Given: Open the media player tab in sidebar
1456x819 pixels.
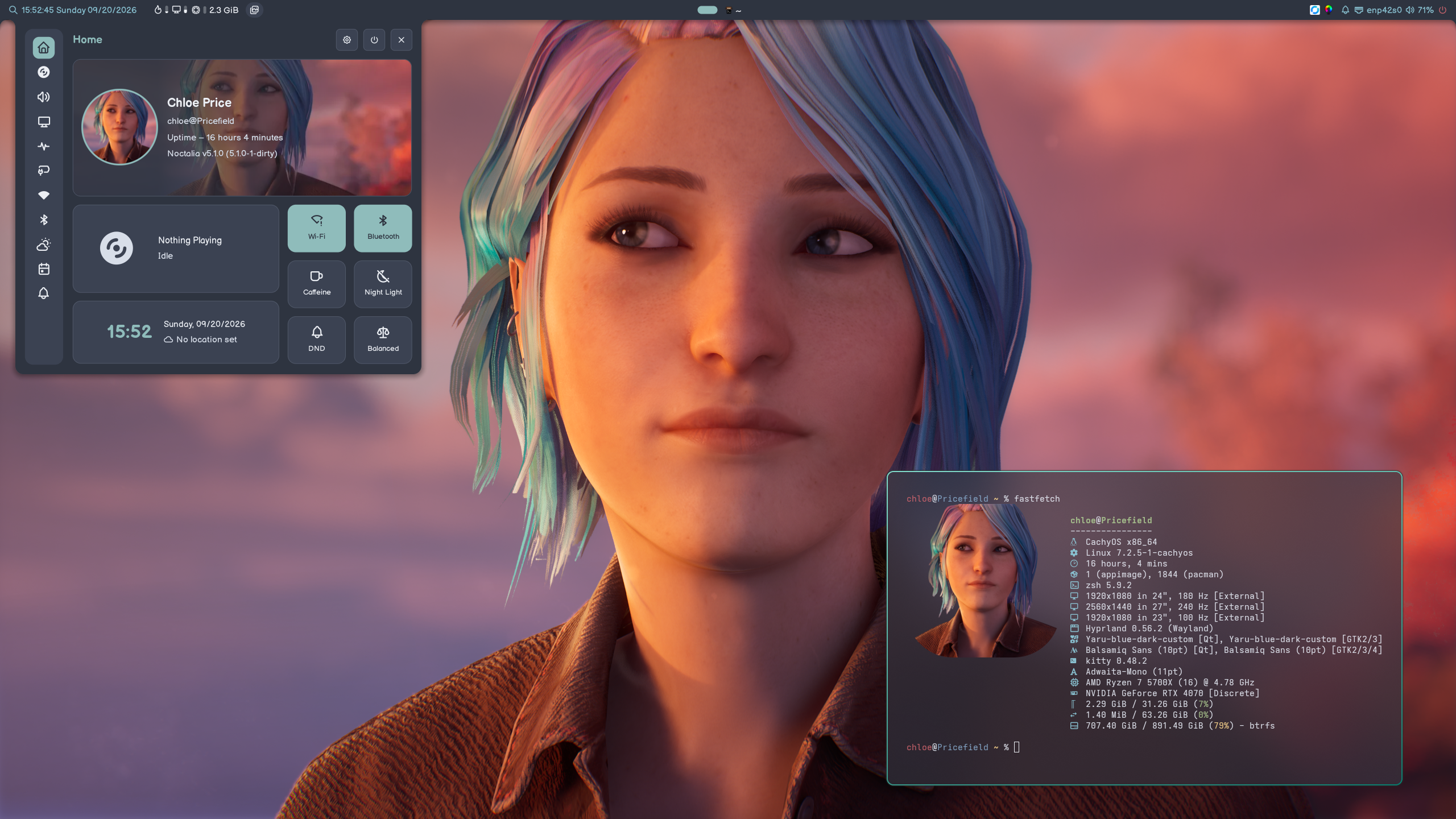Looking at the screenshot, I should click(x=44, y=72).
